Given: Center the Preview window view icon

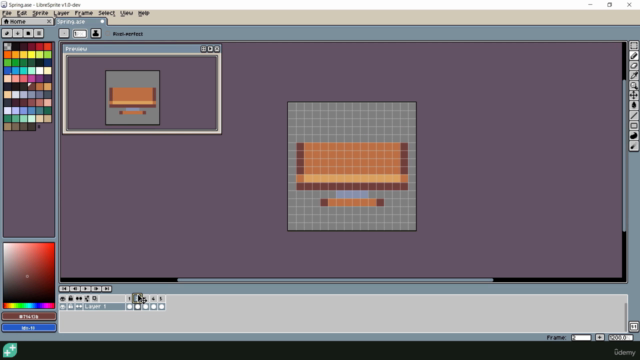Looking at the screenshot, I should (x=203, y=49).
